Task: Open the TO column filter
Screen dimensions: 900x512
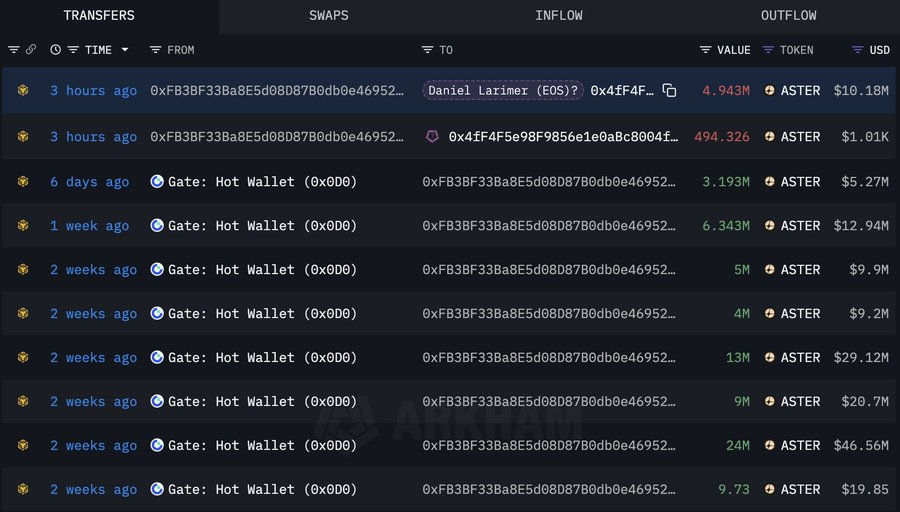Action: [427, 50]
